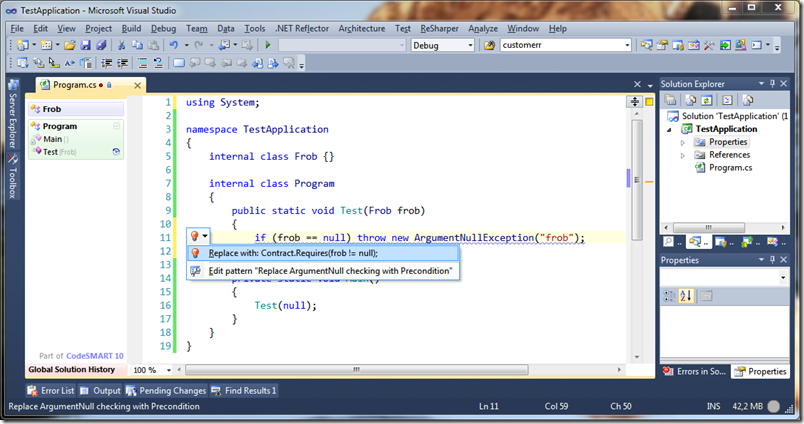
Task: Select Main method in history panel
Action: click(x=52, y=139)
